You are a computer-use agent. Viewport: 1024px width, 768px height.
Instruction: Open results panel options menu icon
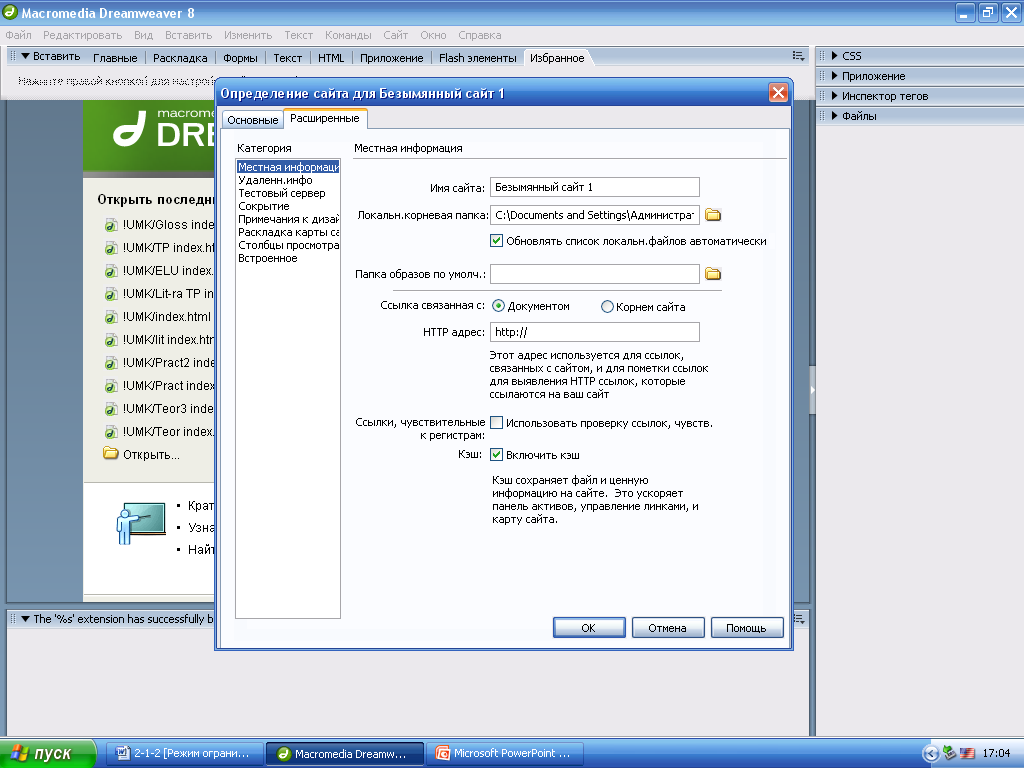[799, 618]
